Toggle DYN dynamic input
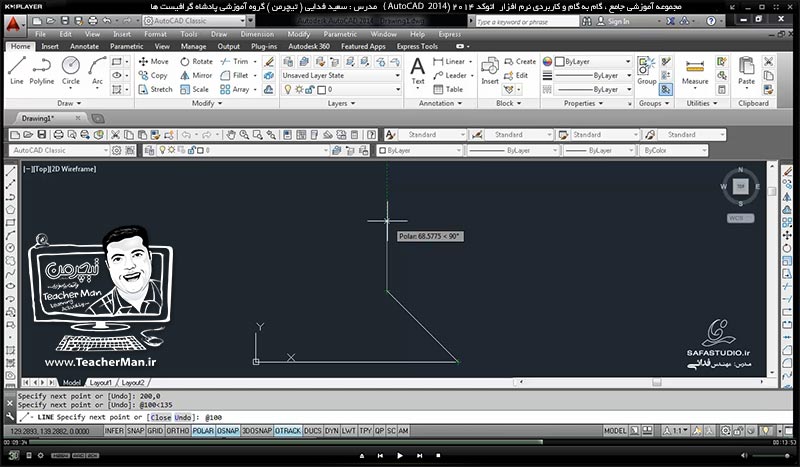This screenshot has width=800, height=467. [x=332, y=431]
